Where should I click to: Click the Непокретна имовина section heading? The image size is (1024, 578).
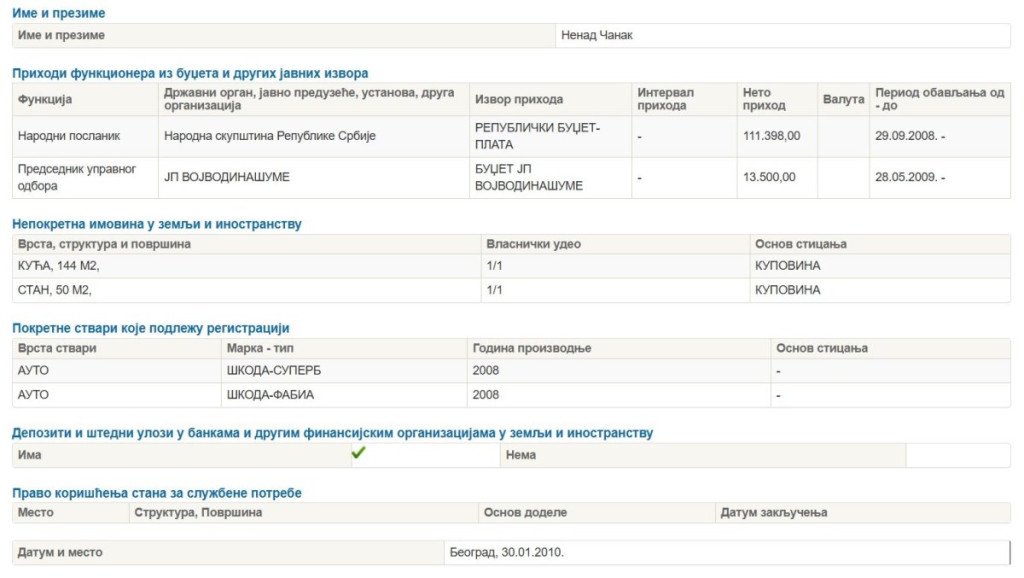[x=156, y=224]
